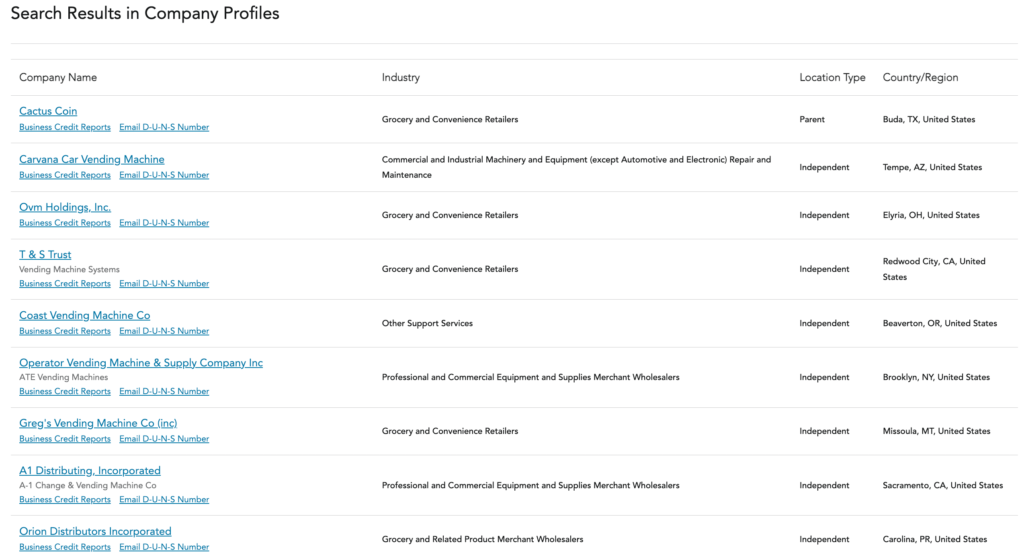View Business Credit Reports for Cactus Coin
1024x559 pixels.
click(x=65, y=127)
